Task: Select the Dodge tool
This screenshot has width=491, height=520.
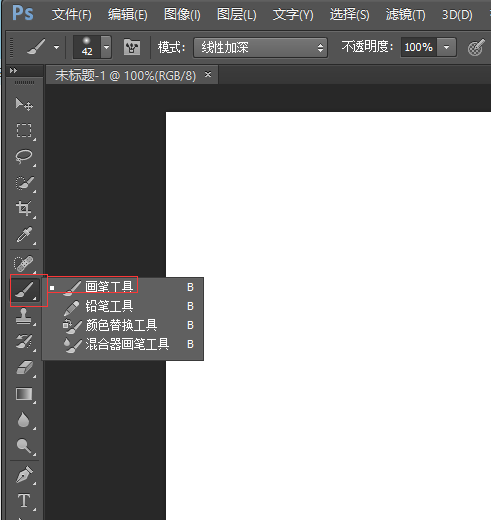Action: (x=24, y=446)
